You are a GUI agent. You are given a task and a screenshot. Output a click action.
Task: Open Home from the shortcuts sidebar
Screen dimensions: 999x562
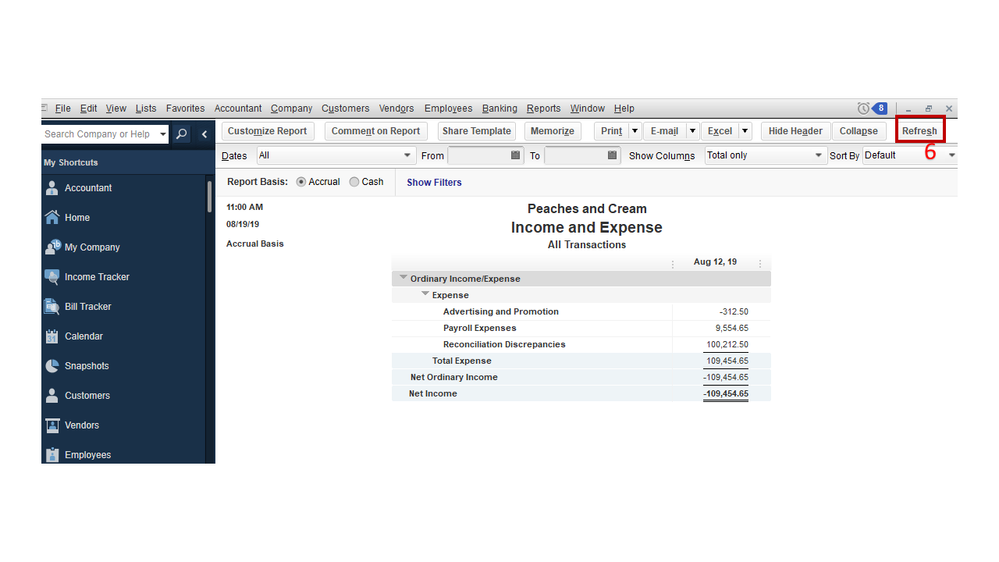tap(77, 218)
